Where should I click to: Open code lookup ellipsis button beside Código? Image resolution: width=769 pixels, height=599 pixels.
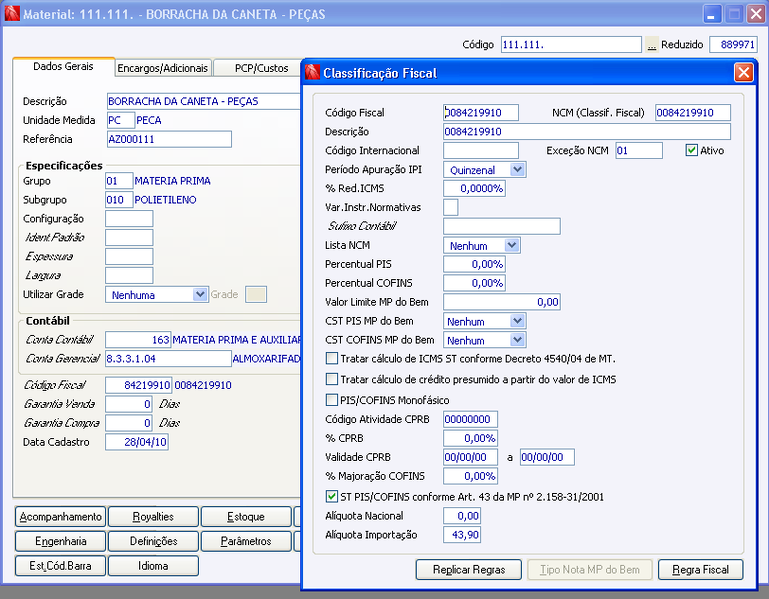(x=651, y=45)
